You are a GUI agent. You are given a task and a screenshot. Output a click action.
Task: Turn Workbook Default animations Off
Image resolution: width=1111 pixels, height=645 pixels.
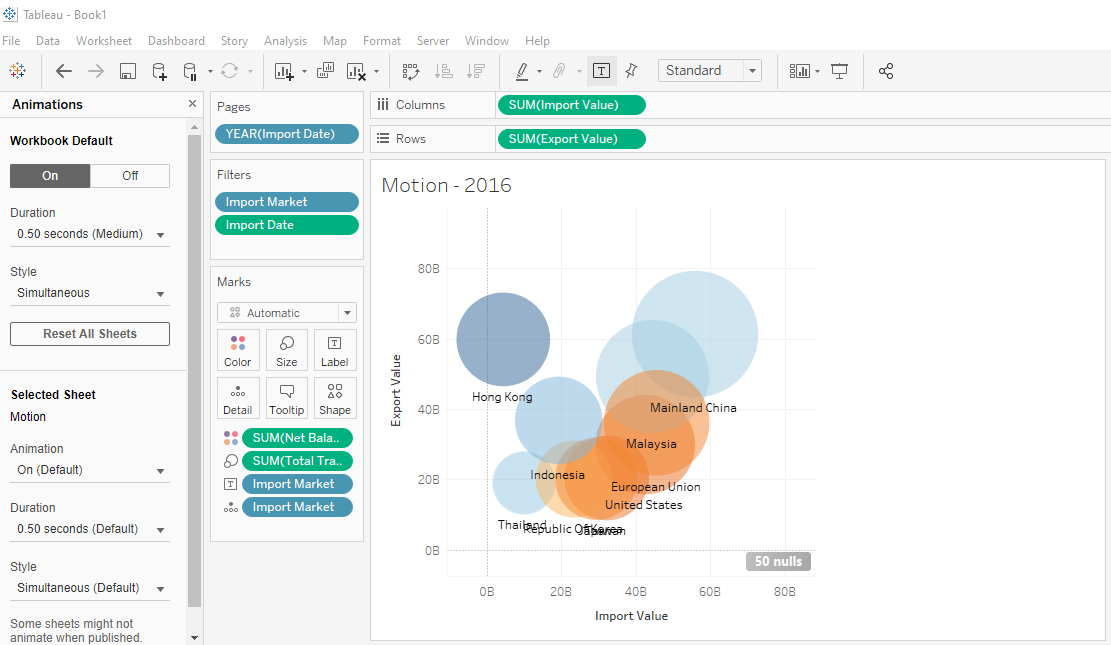130,176
